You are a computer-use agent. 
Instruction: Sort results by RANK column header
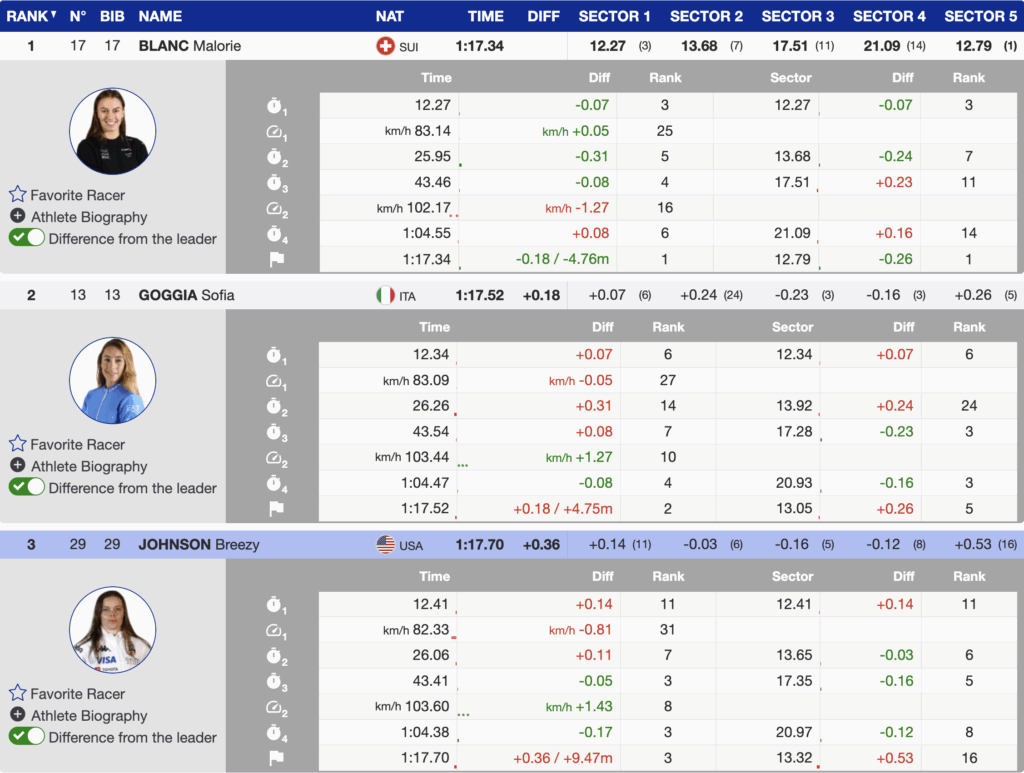click(x=30, y=16)
